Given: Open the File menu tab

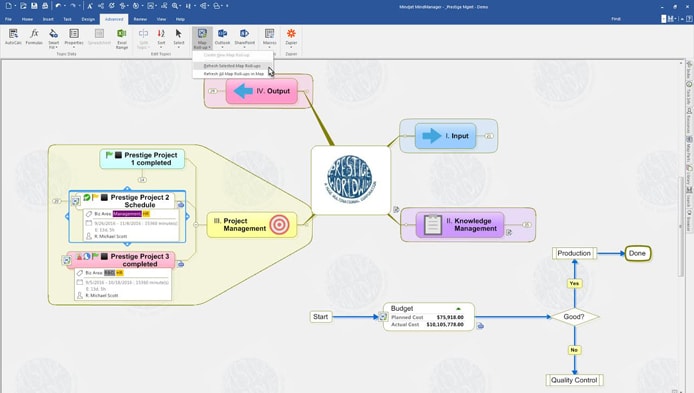Looking at the screenshot, I should [x=8, y=19].
